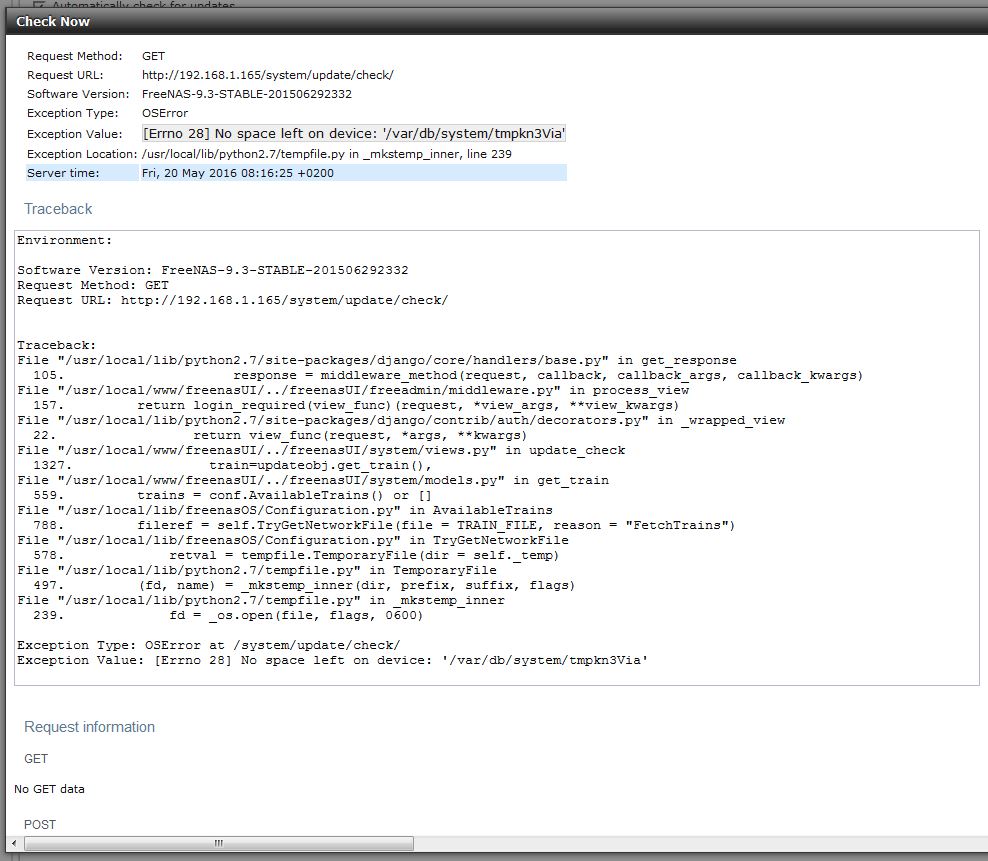The image size is (988, 861).
Task: Click 'Exception Type: OSError at /system/update/check/' line
Action: click(x=209, y=645)
